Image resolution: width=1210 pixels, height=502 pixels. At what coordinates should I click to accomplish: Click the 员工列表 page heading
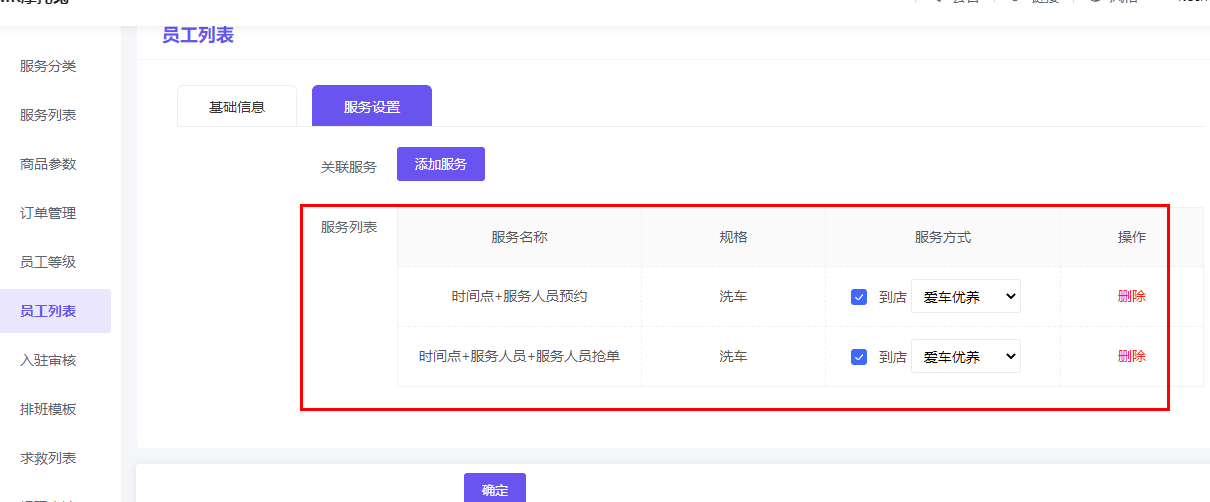click(x=198, y=35)
